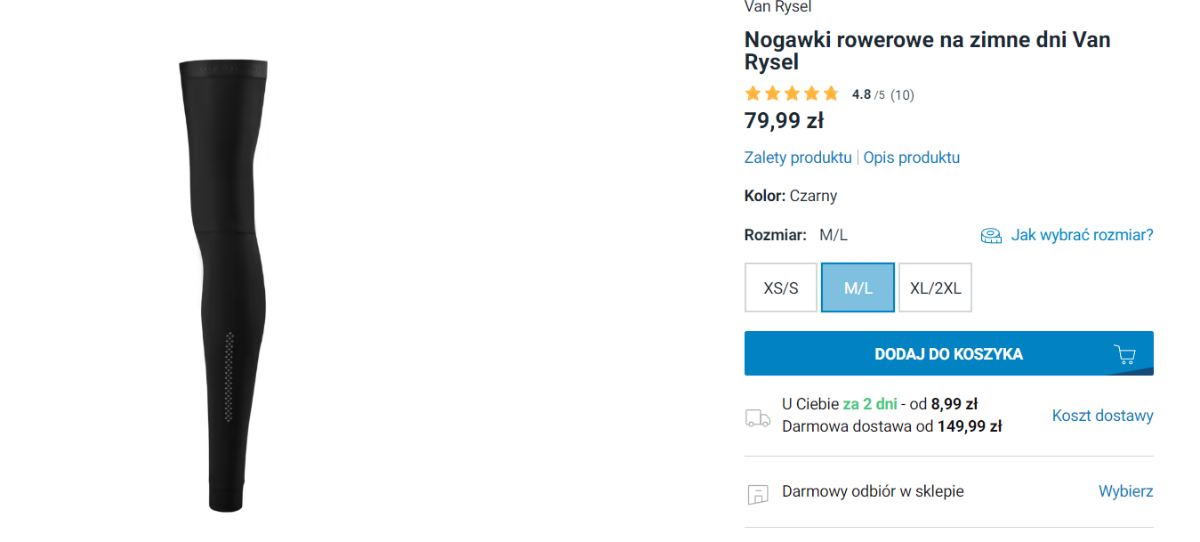Select the M/L size option
1200x542 pixels.
click(x=858, y=288)
